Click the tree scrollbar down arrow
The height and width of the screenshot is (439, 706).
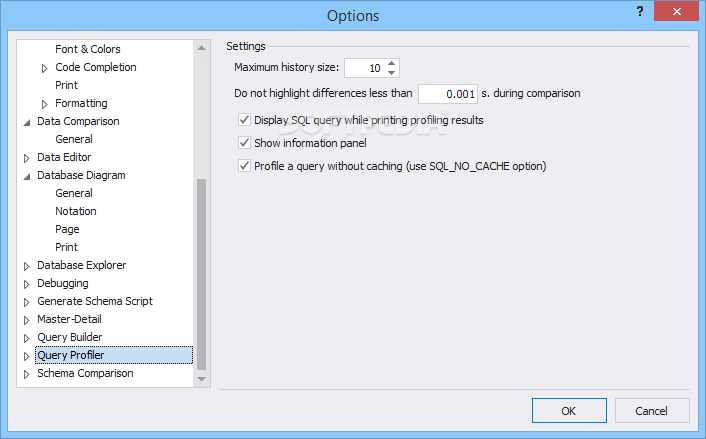(201, 379)
